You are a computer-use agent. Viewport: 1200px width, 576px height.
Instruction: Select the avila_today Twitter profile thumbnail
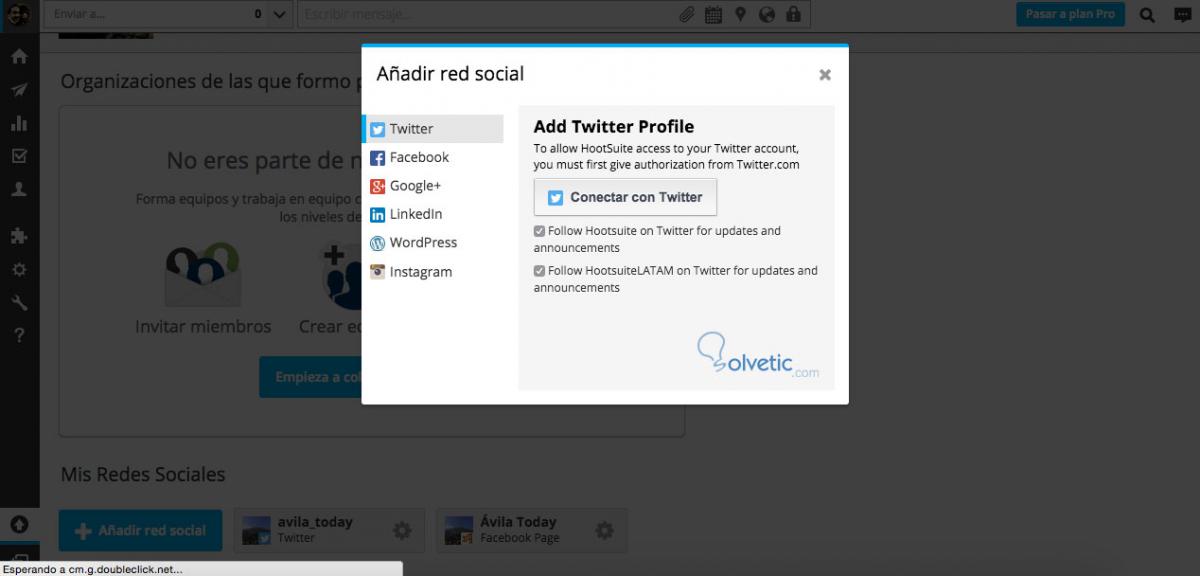pyautogui.click(x=257, y=530)
